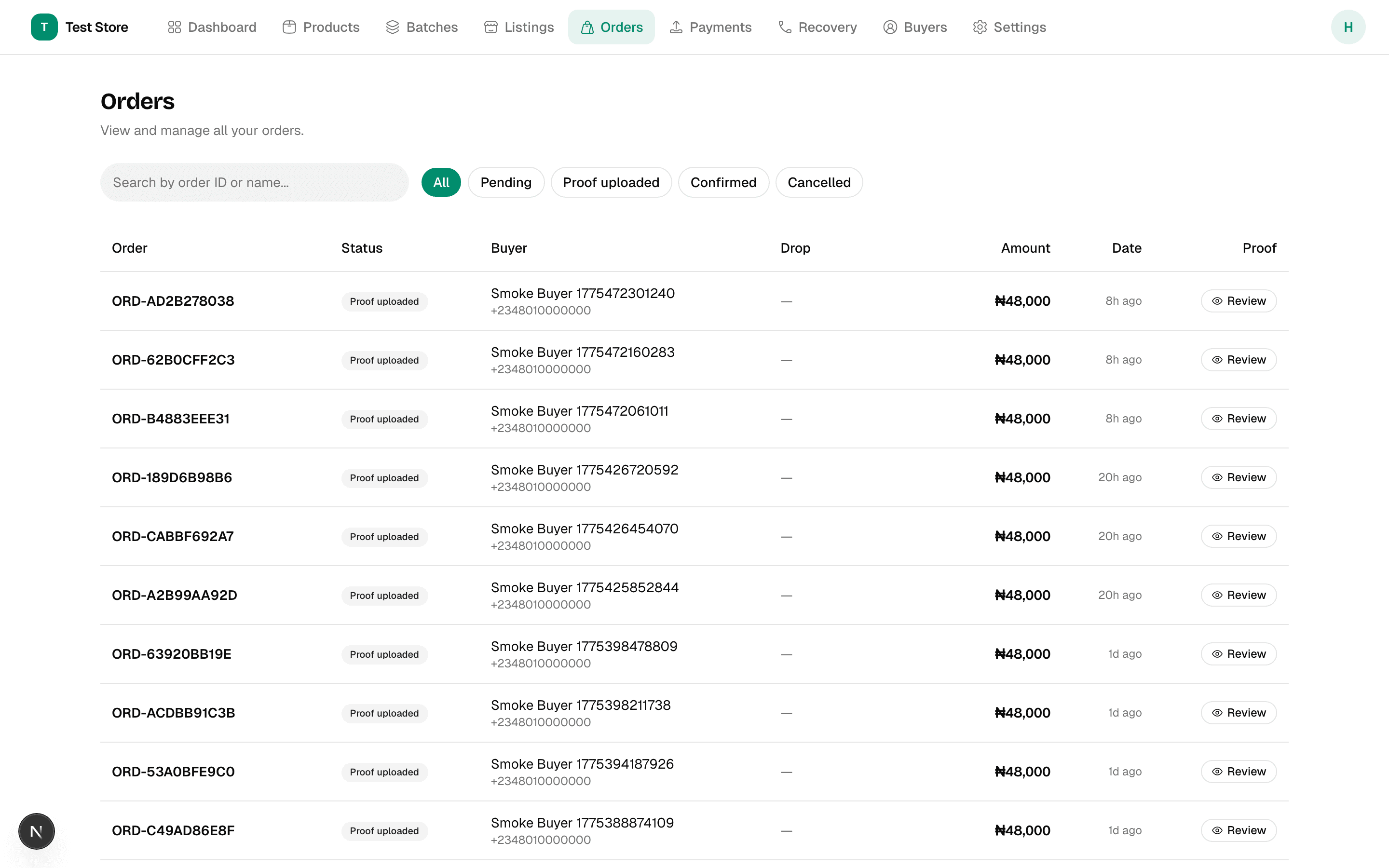Select the All filter chip
1389x868 pixels.
[441, 183]
